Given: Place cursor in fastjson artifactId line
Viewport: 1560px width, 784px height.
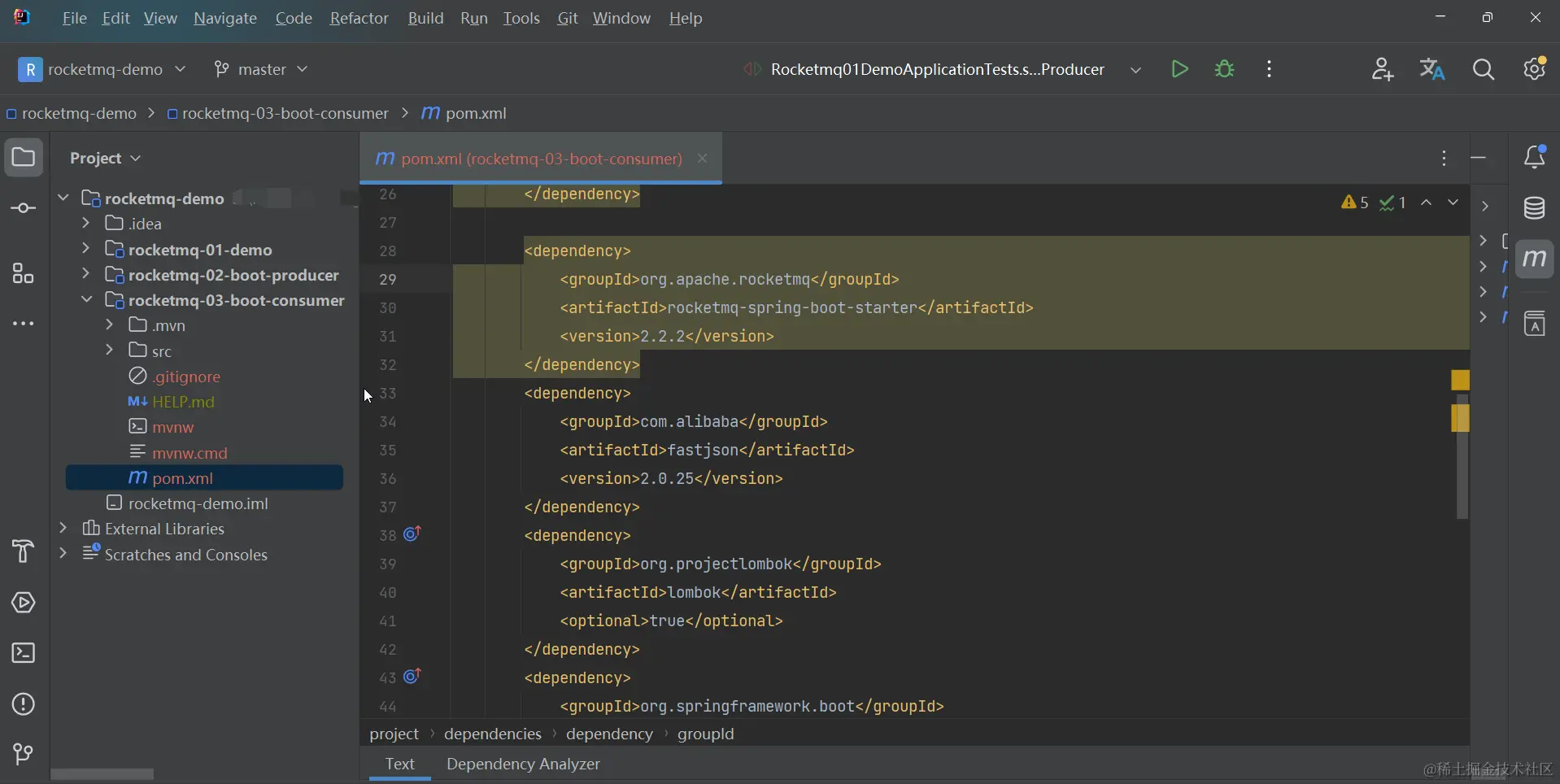Looking at the screenshot, I should [x=707, y=450].
